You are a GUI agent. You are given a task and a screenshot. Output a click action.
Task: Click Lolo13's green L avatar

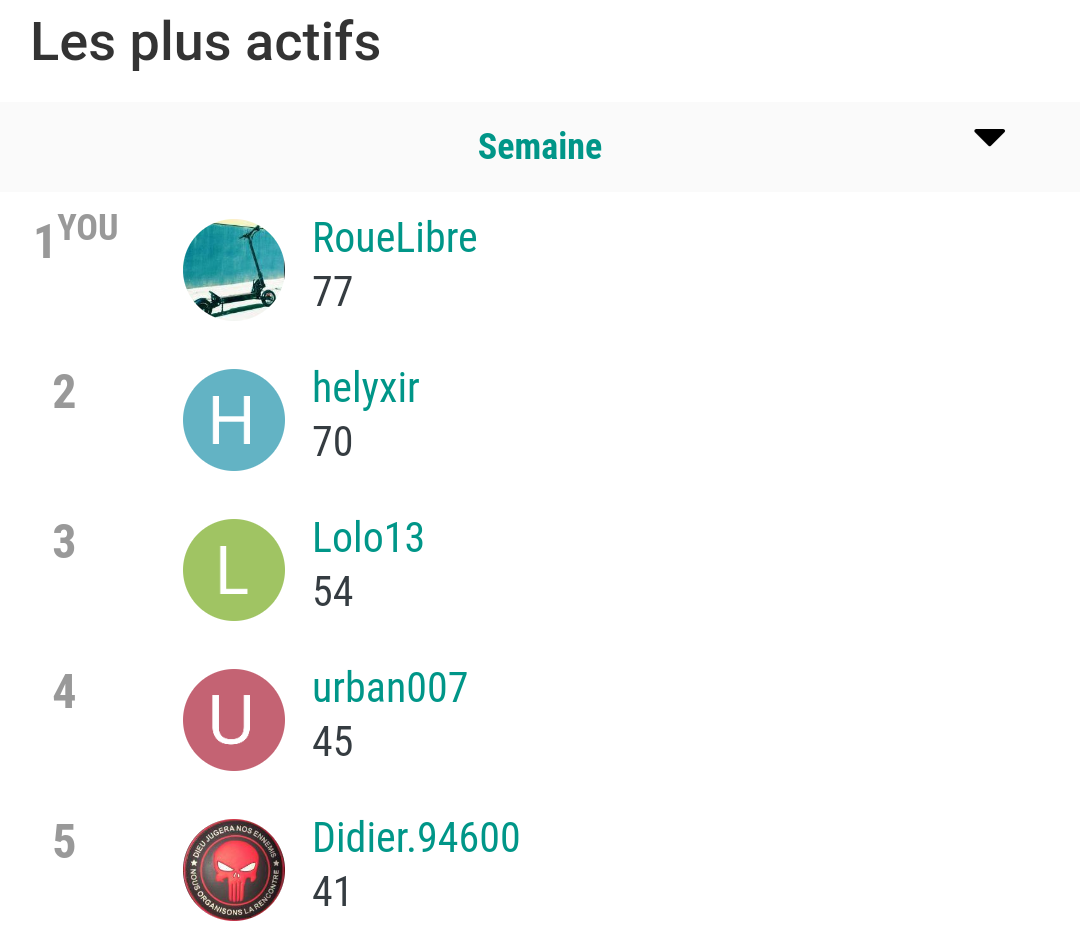[x=234, y=570]
